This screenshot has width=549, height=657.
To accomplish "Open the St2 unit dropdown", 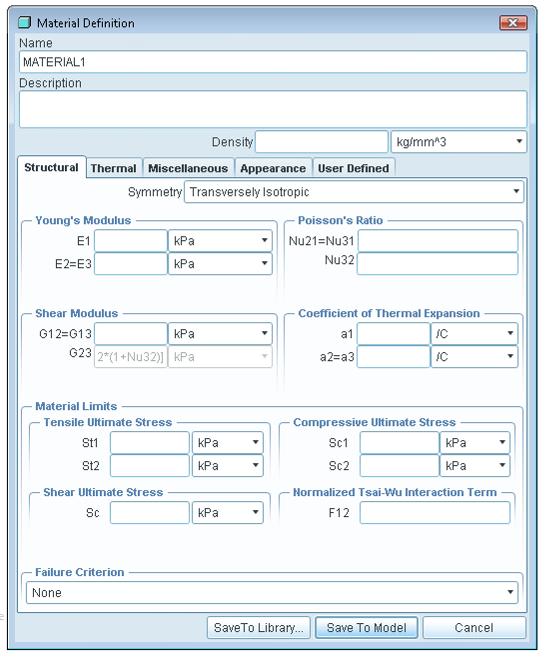I will click(228, 466).
